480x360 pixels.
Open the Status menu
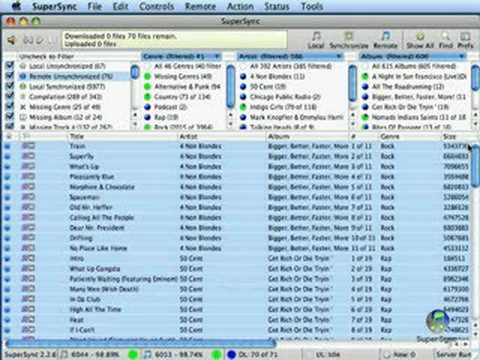click(x=276, y=6)
